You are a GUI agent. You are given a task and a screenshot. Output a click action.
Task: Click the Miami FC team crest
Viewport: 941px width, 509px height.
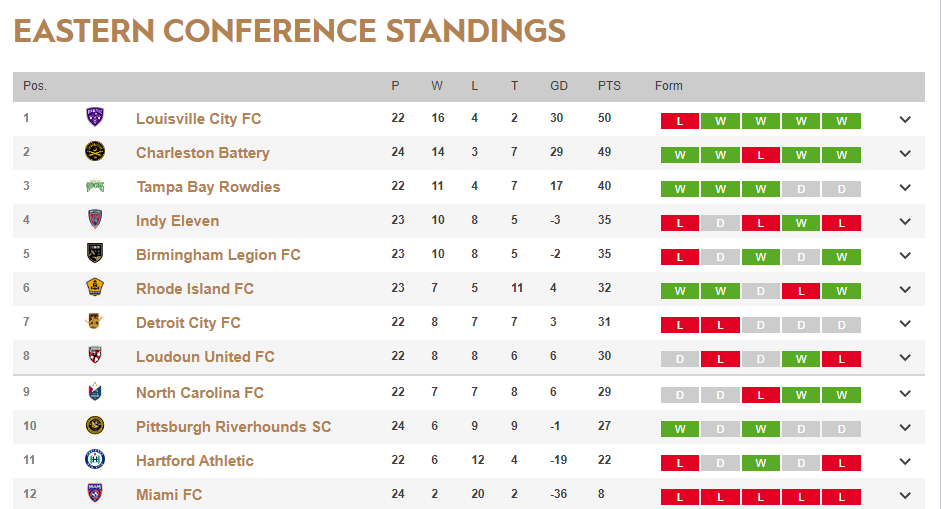coord(95,494)
